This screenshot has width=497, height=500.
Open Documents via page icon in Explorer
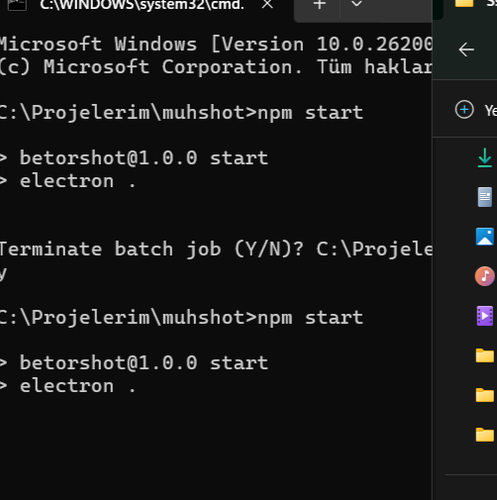[x=485, y=197]
